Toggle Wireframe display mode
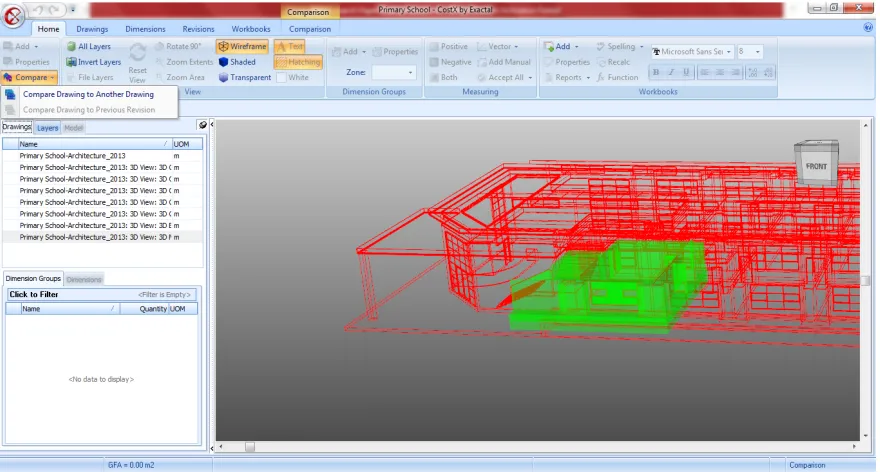This screenshot has height=472, width=880. pos(242,47)
